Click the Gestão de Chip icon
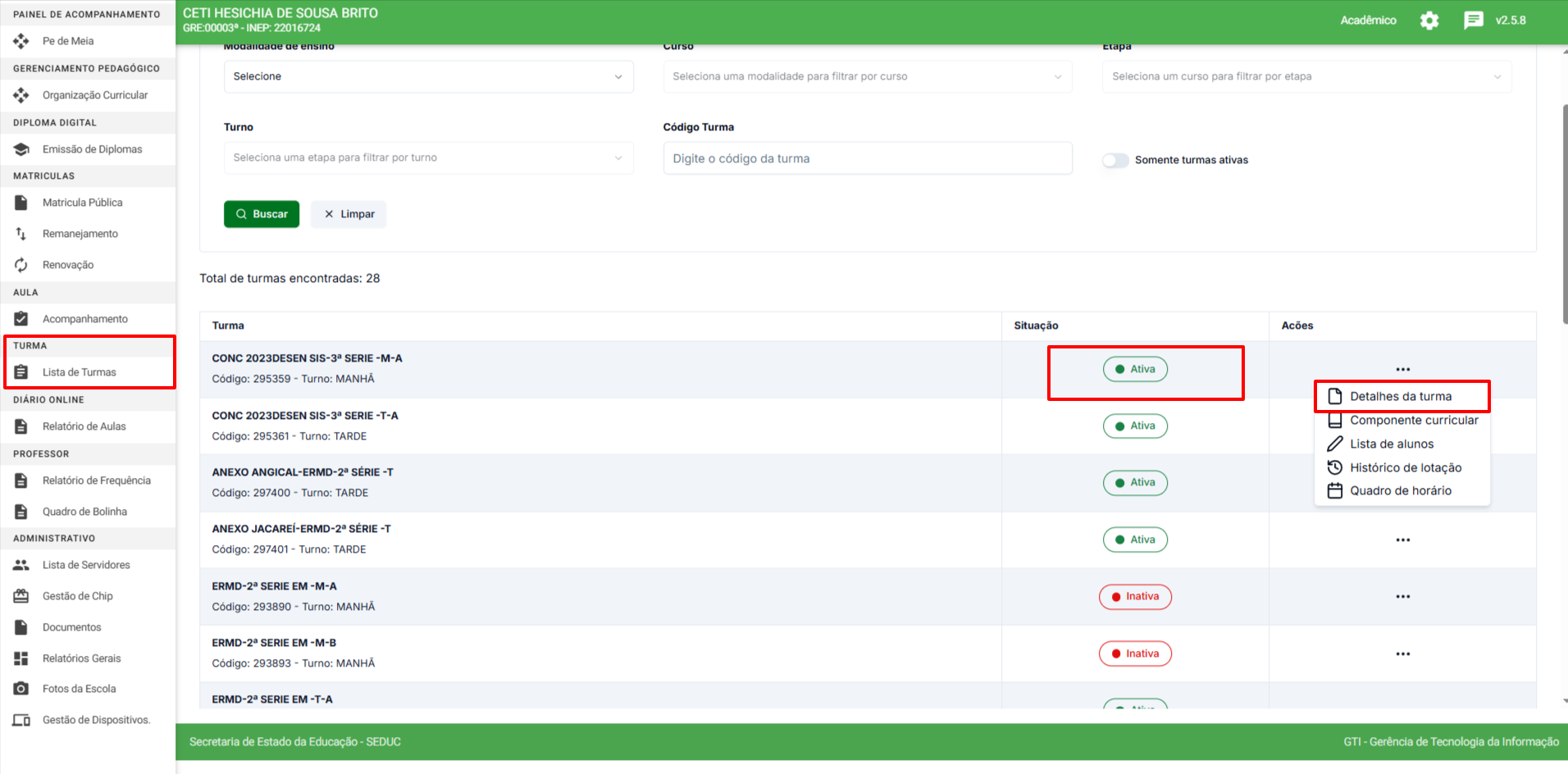This screenshot has height=774, width=1568. click(21, 596)
